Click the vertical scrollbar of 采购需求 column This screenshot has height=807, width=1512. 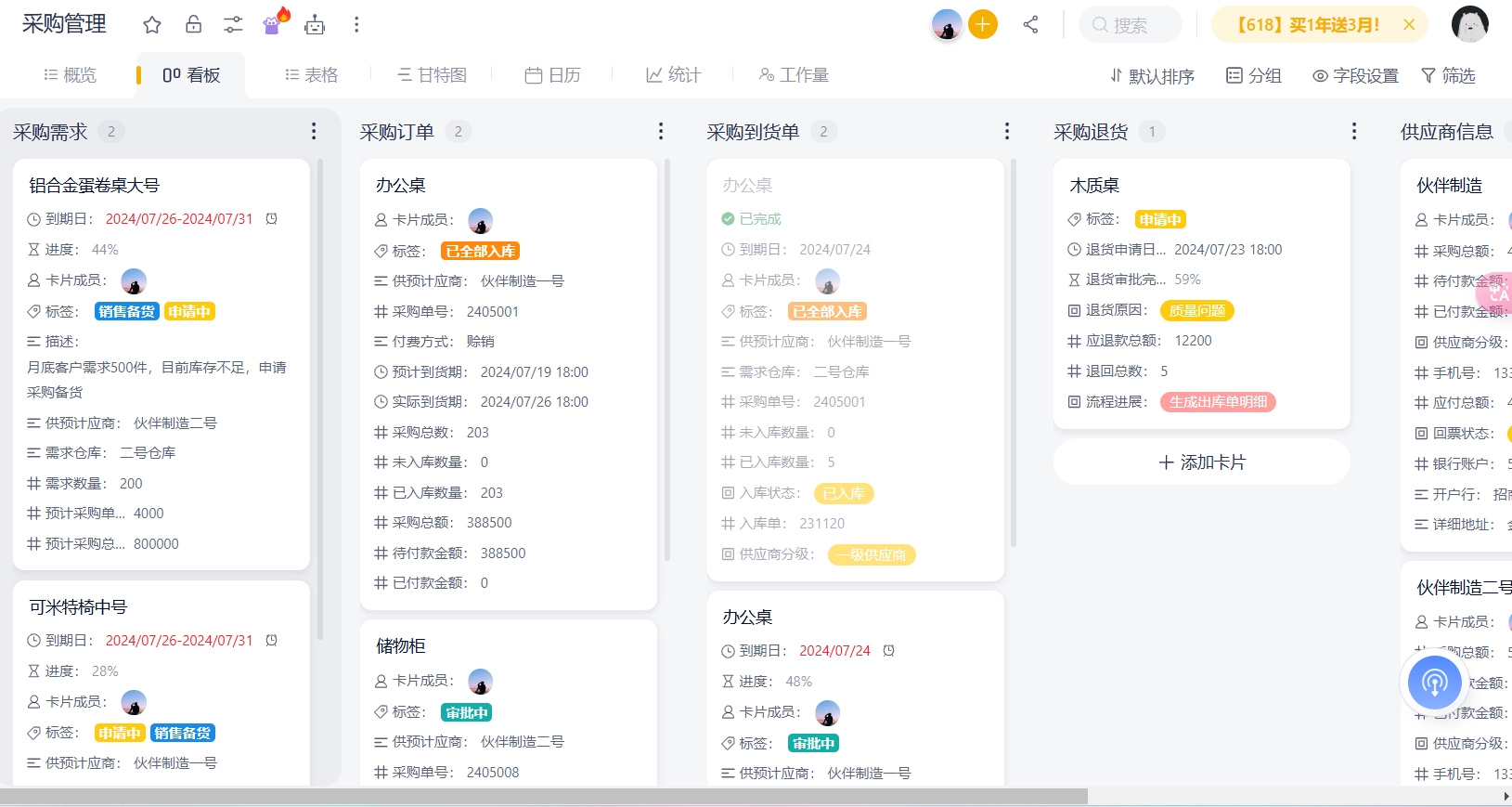pyautogui.click(x=320, y=399)
